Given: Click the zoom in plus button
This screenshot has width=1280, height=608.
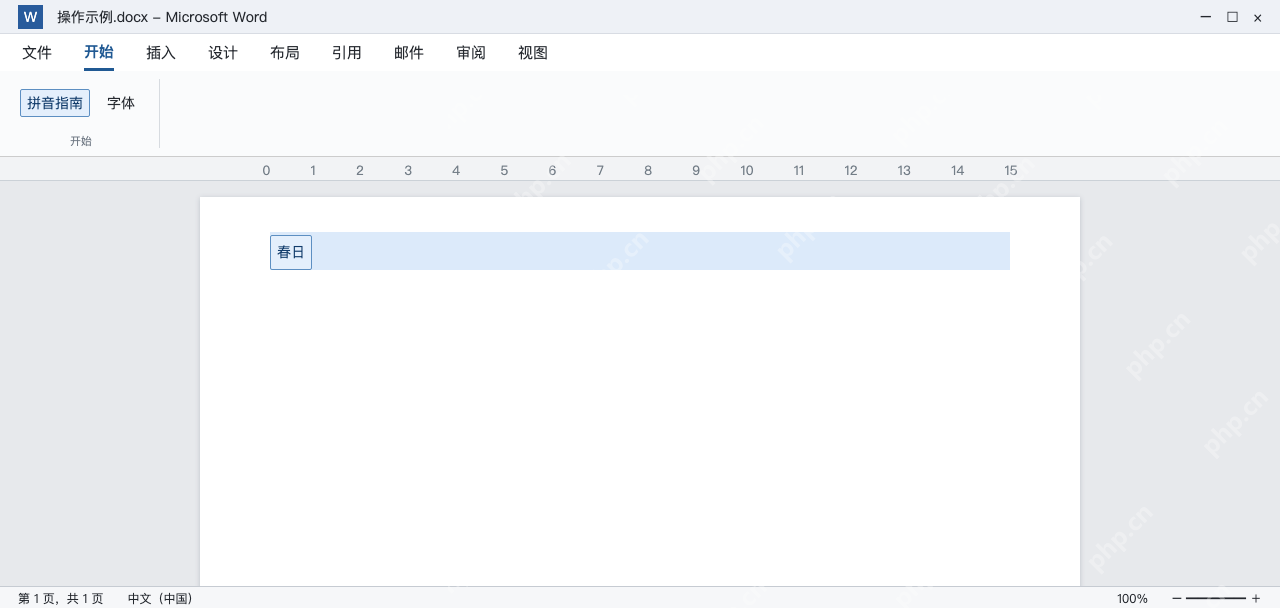Looking at the screenshot, I should pyautogui.click(x=1256, y=598).
